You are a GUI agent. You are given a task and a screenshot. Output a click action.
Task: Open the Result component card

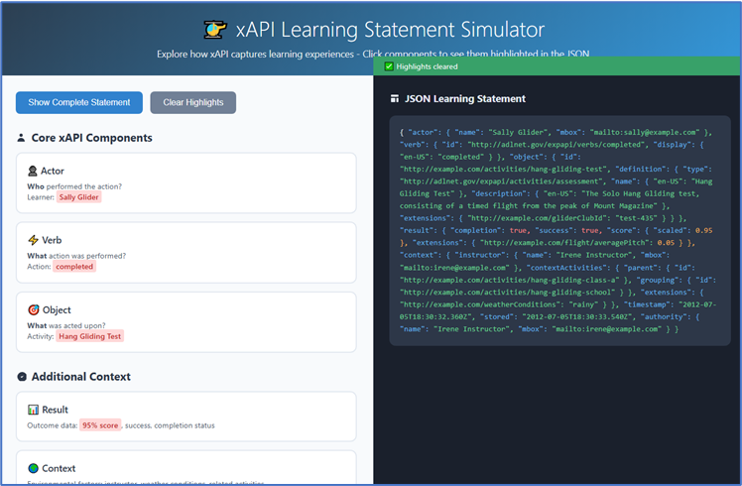[186, 416]
